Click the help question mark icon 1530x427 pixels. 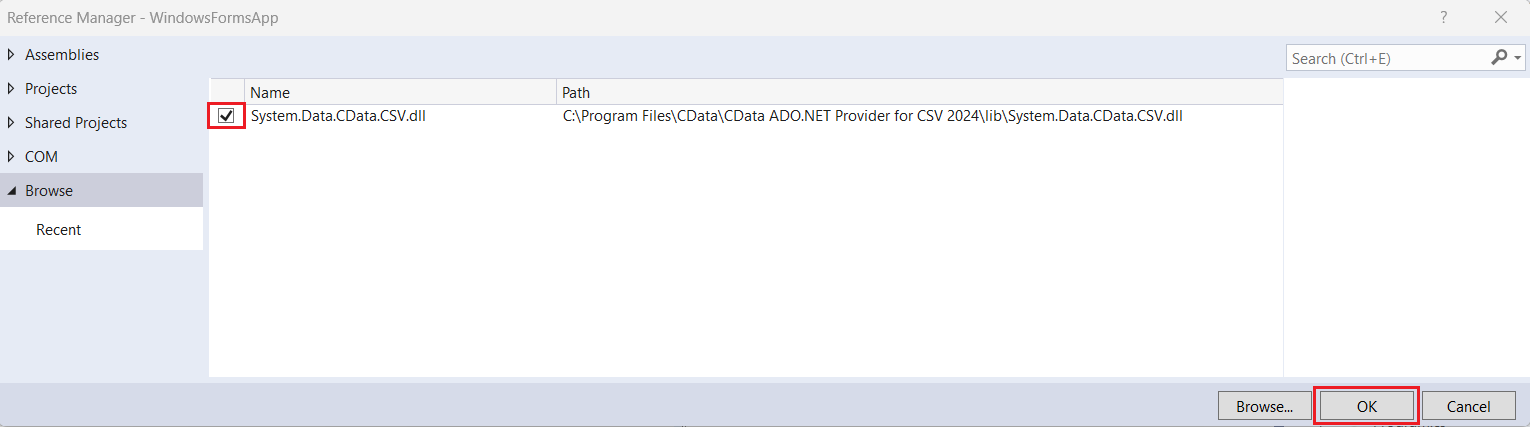point(1443,17)
